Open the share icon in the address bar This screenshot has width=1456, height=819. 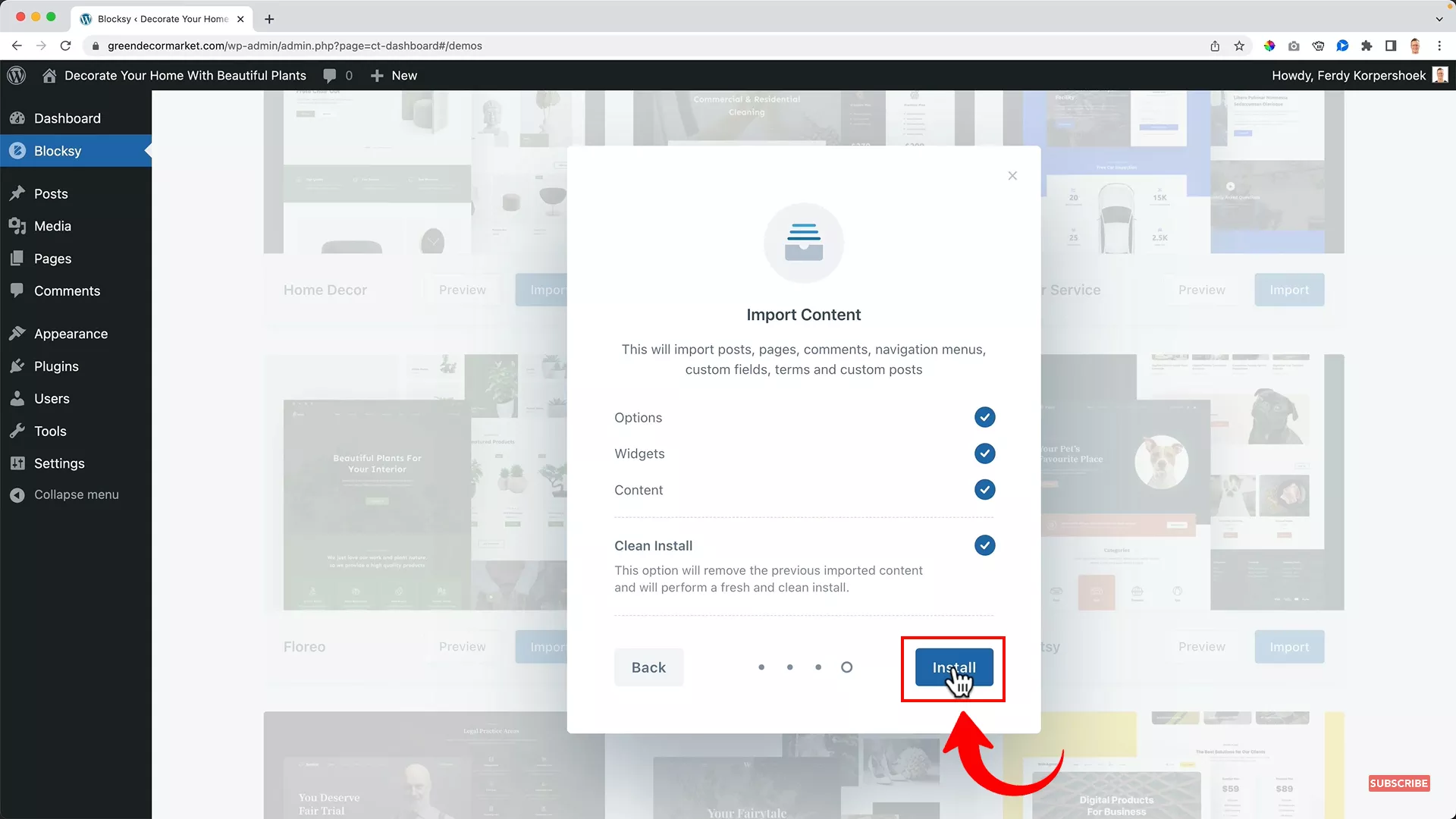click(1215, 45)
